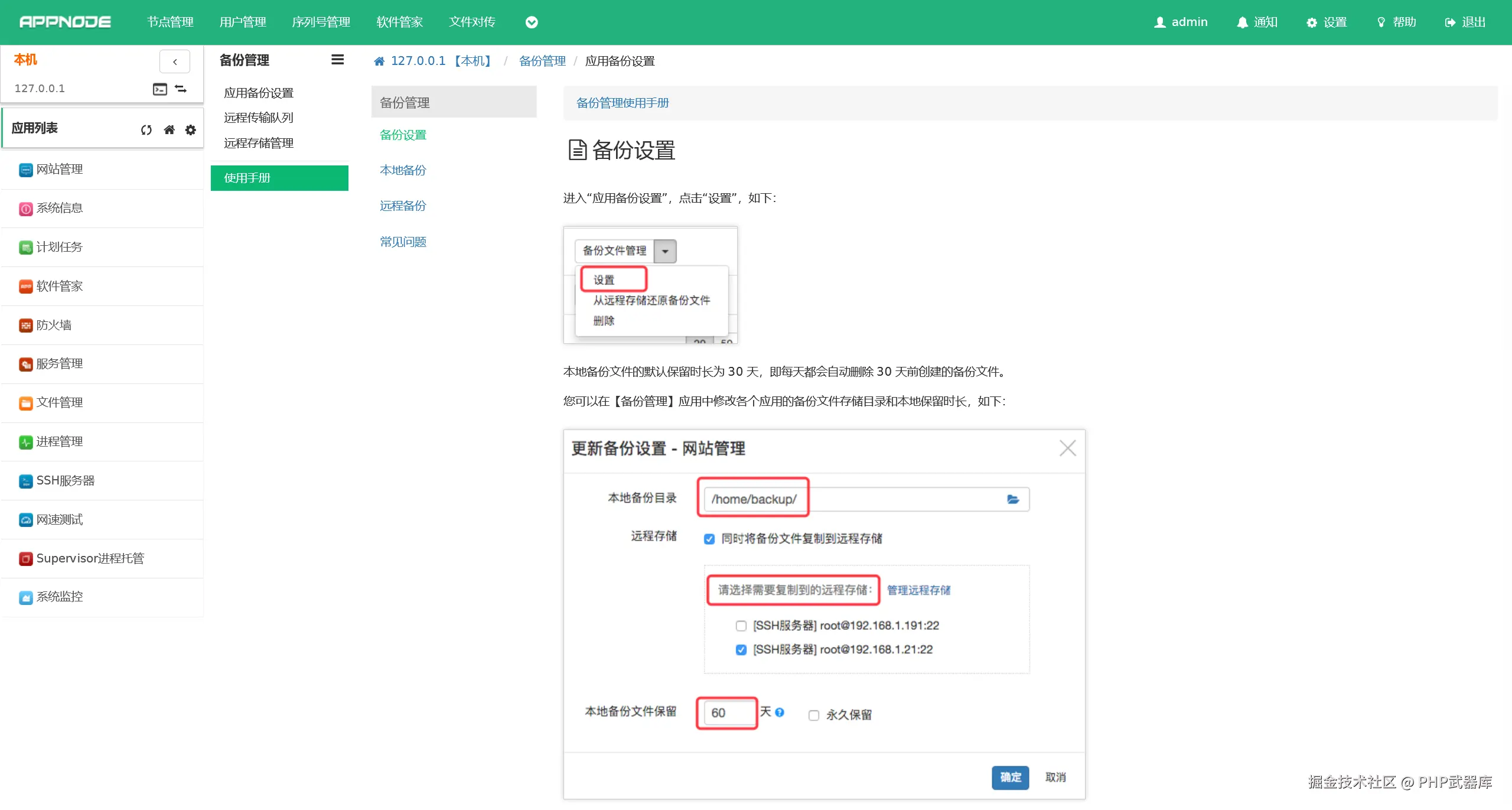Check the root@192.168.1.191:22 SSH server box
The image size is (1512, 810).
click(x=741, y=626)
